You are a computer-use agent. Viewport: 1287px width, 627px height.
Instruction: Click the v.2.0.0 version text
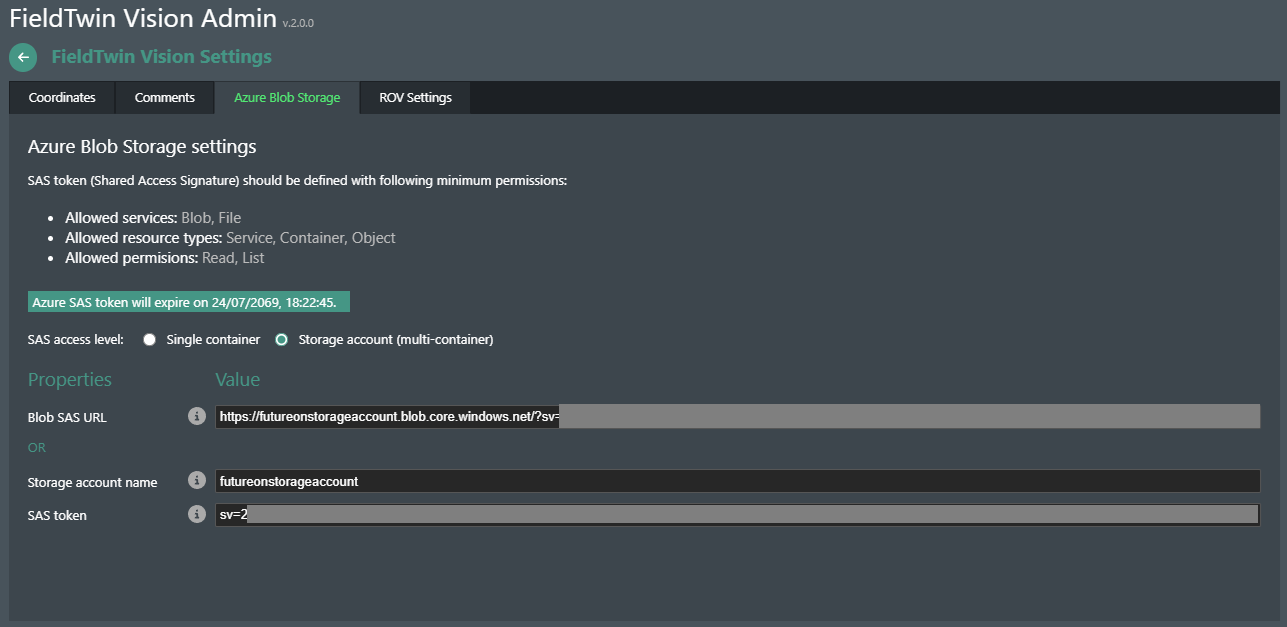[298, 22]
